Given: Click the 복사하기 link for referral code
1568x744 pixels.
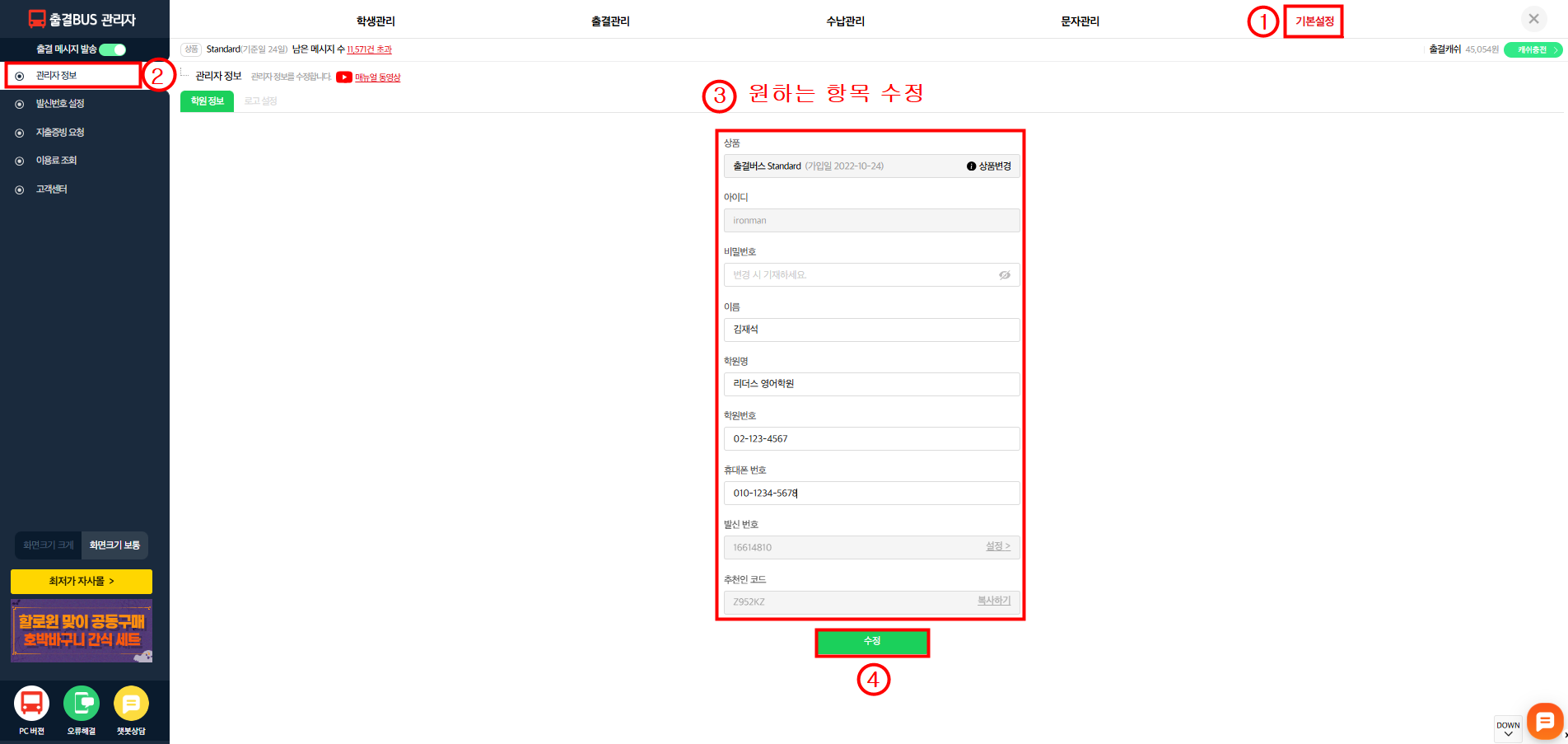Looking at the screenshot, I should (993, 601).
